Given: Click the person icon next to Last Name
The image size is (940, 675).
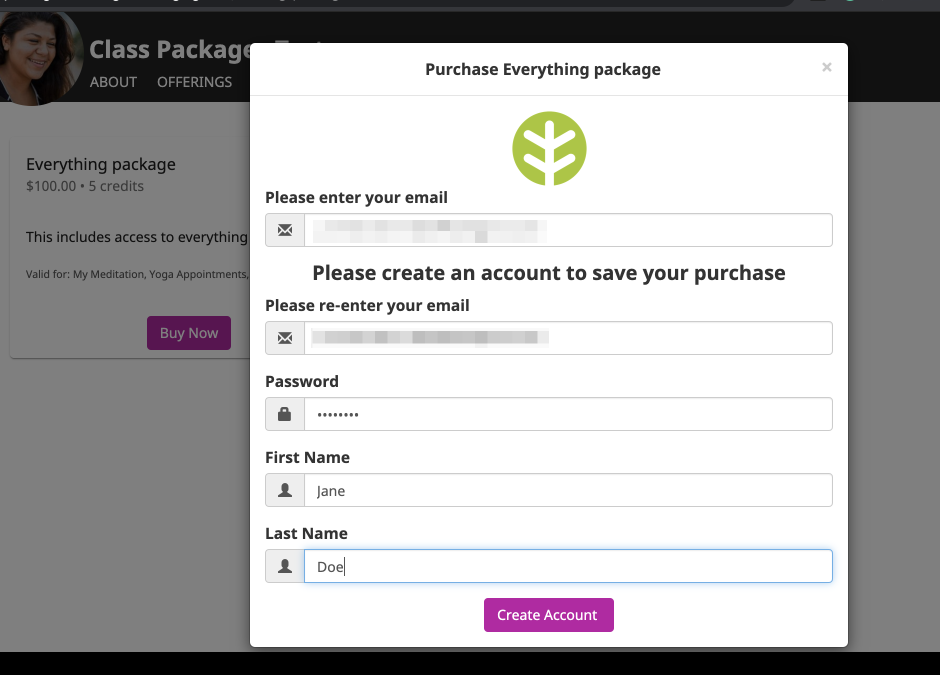Looking at the screenshot, I should 284,565.
